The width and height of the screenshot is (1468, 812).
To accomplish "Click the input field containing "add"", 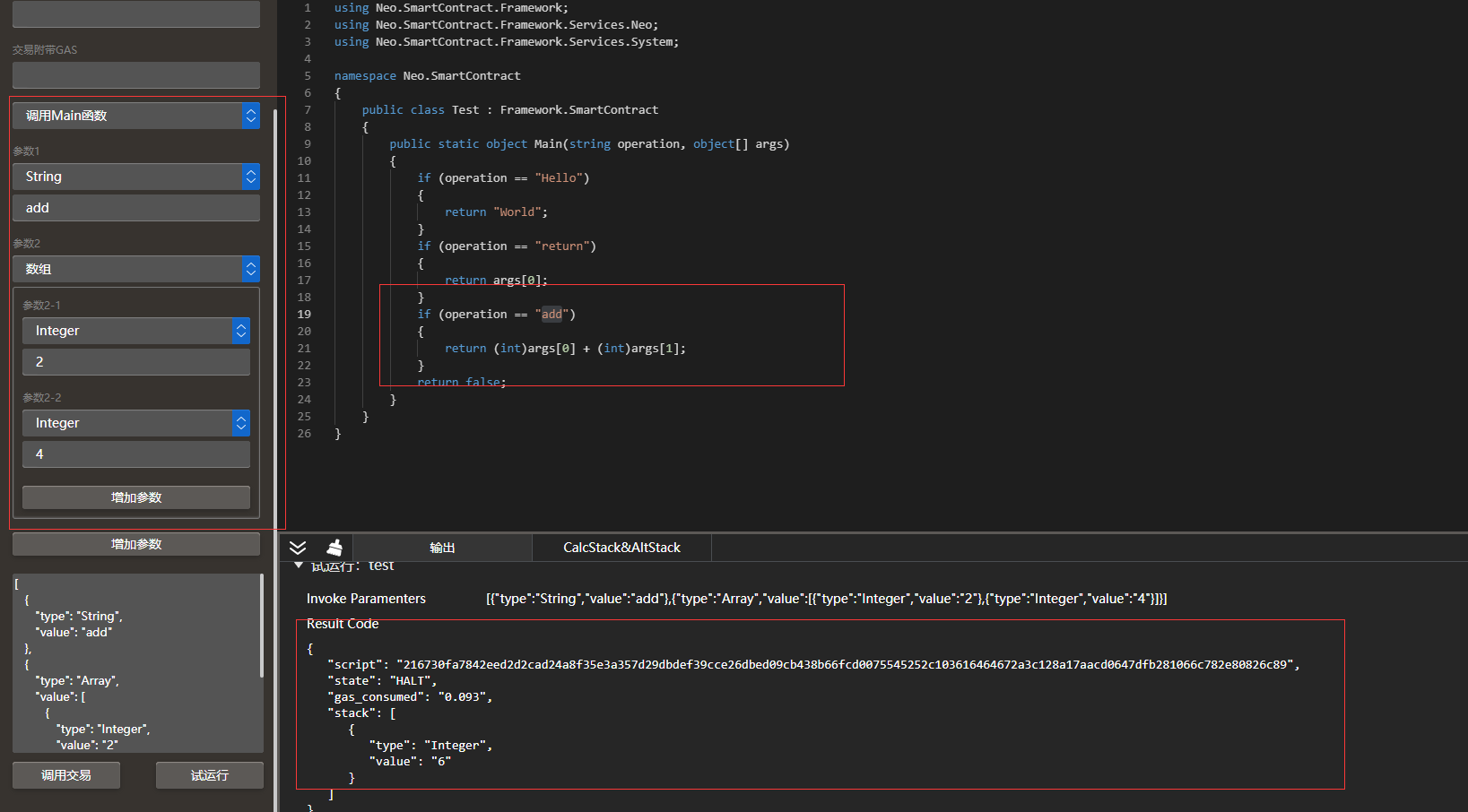I will coord(136,208).
